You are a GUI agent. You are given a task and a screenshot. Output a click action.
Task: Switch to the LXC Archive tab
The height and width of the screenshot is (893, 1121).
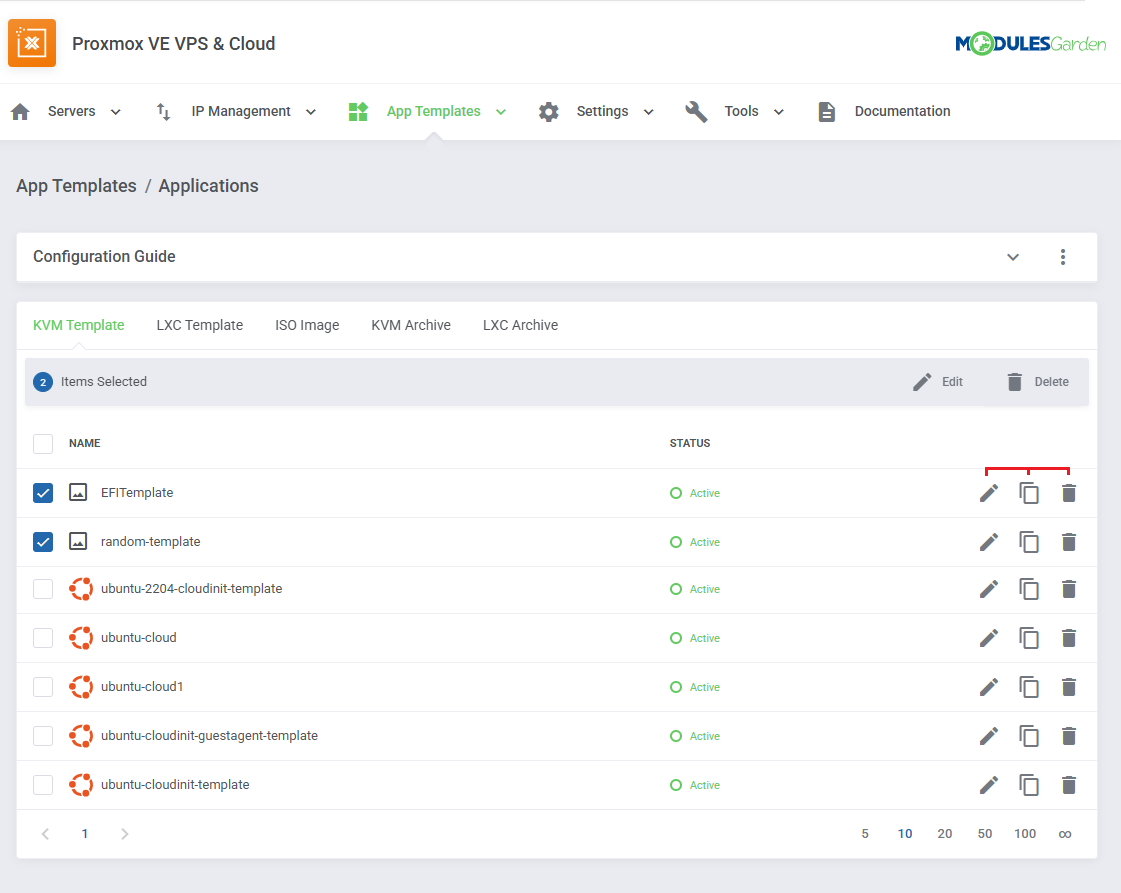pyautogui.click(x=520, y=325)
